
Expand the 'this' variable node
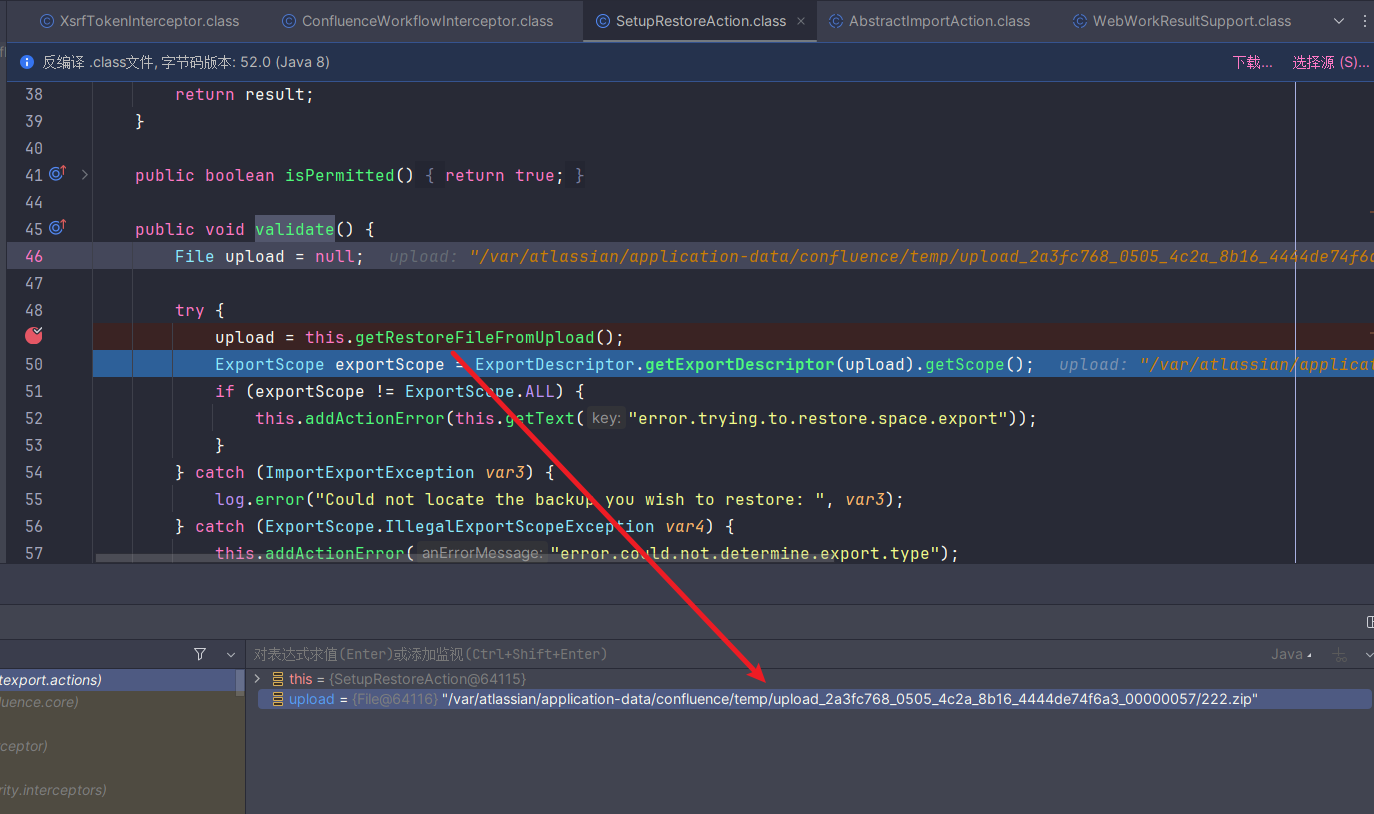(x=258, y=678)
